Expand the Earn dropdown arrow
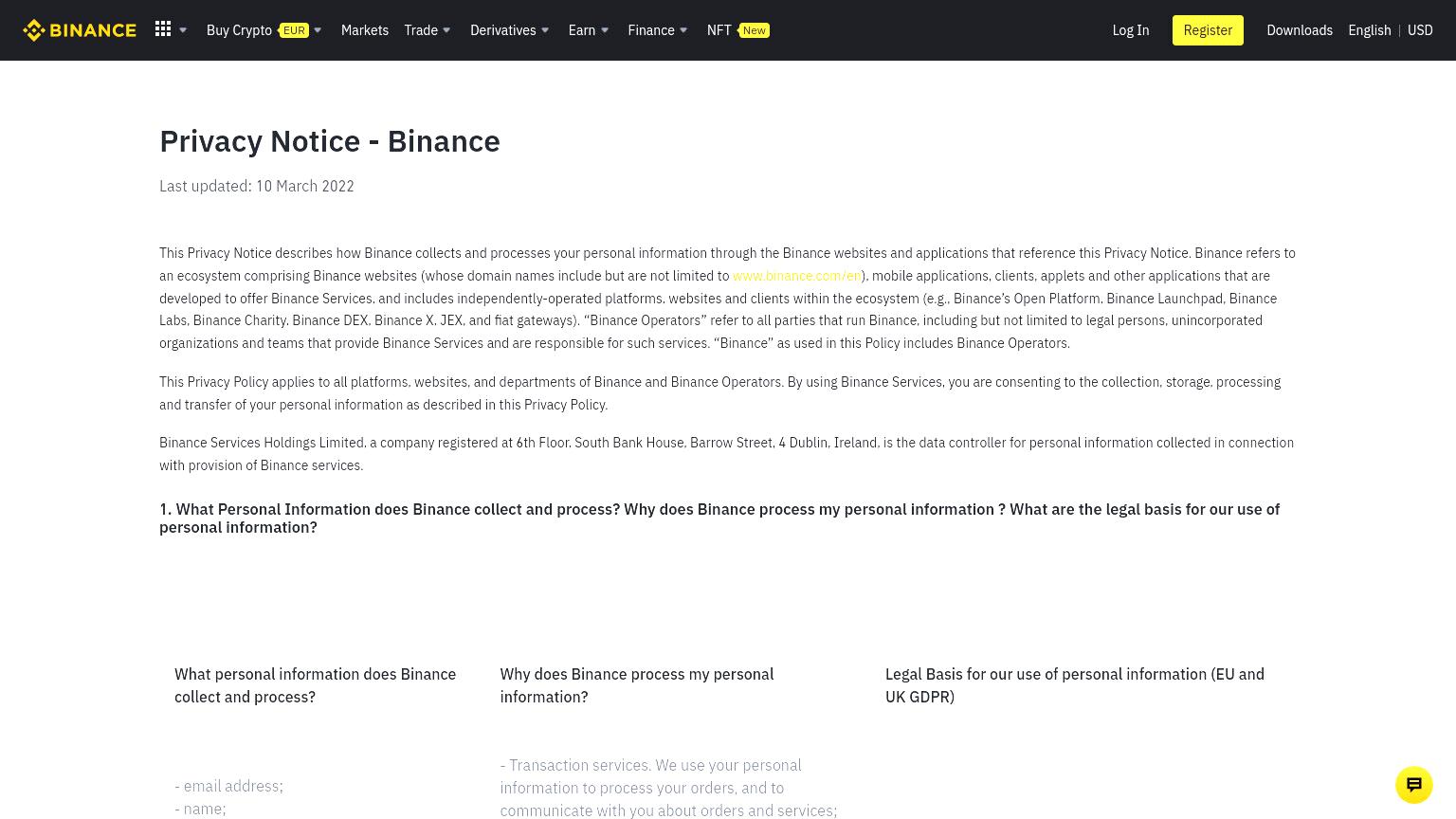 click(x=605, y=30)
